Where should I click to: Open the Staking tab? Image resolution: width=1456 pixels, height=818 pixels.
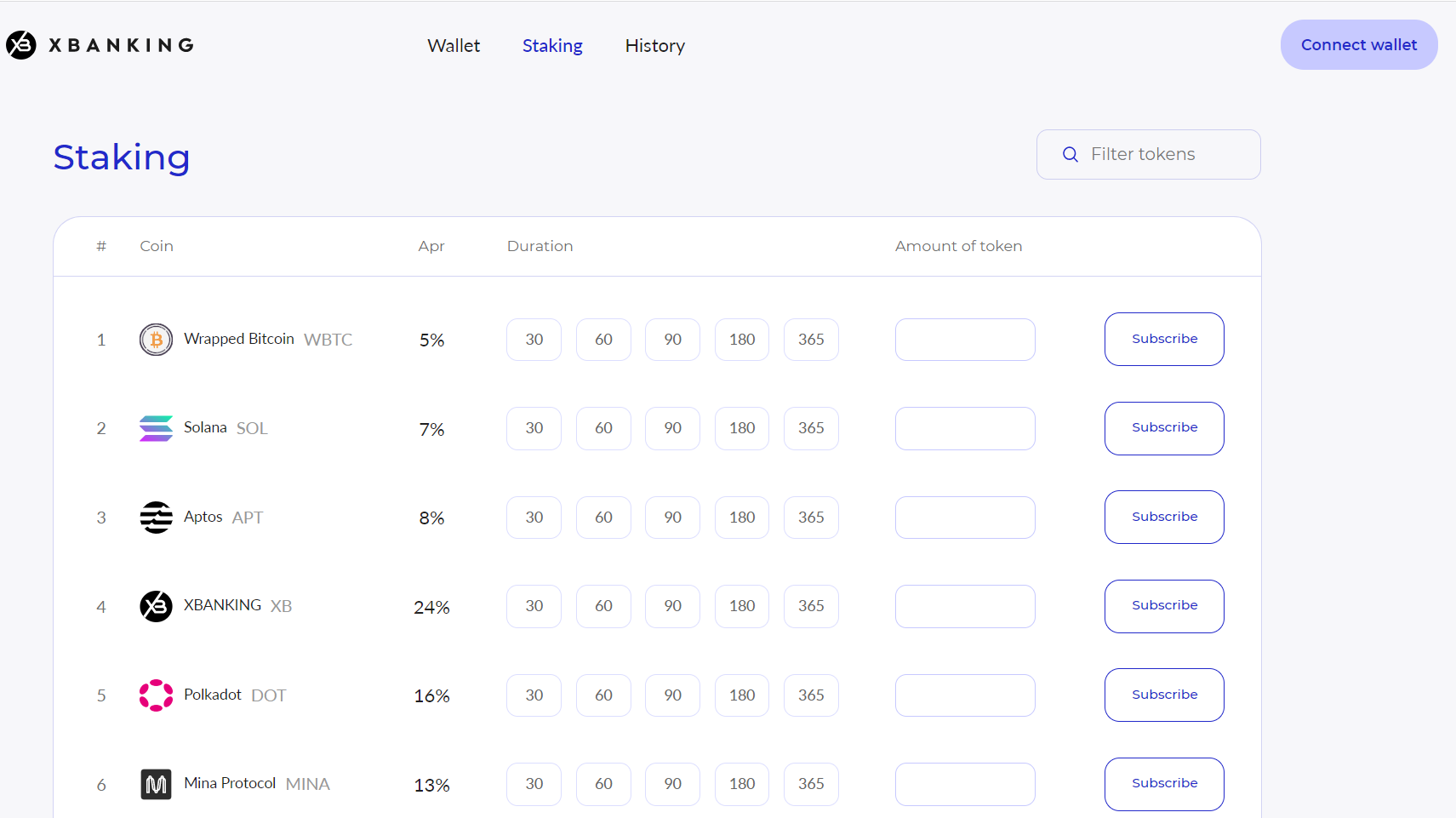coord(552,46)
